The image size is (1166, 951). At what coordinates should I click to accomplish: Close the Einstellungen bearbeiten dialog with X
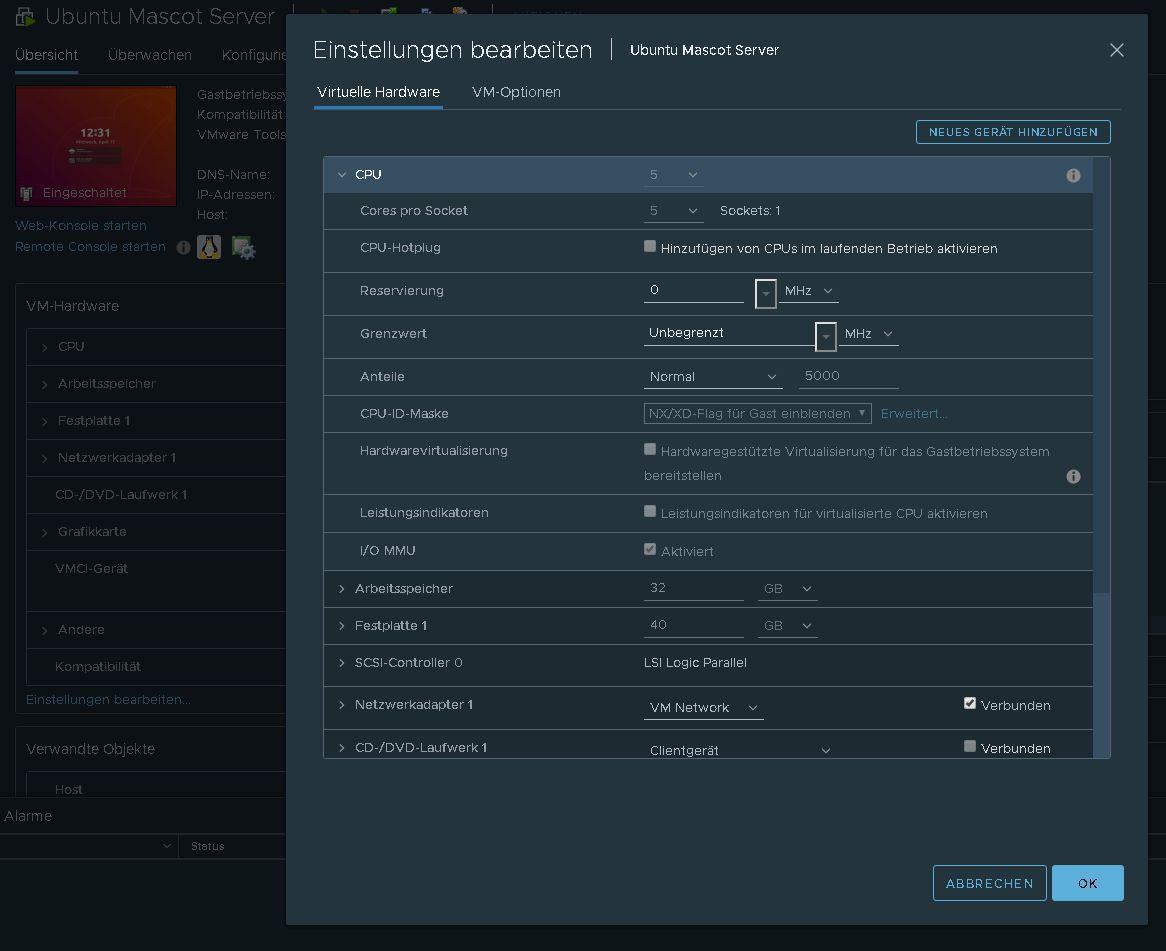1116,50
